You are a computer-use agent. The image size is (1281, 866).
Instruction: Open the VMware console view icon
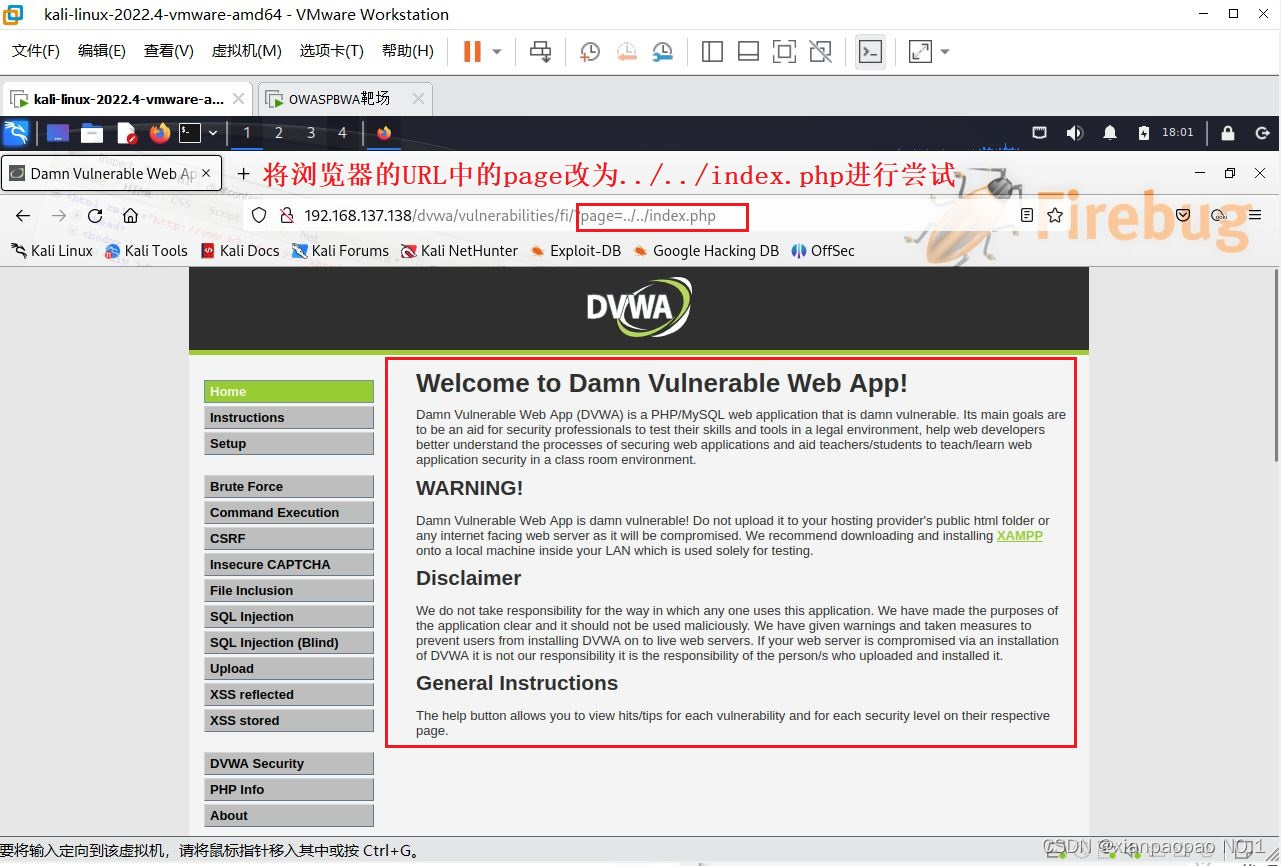[871, 51]
